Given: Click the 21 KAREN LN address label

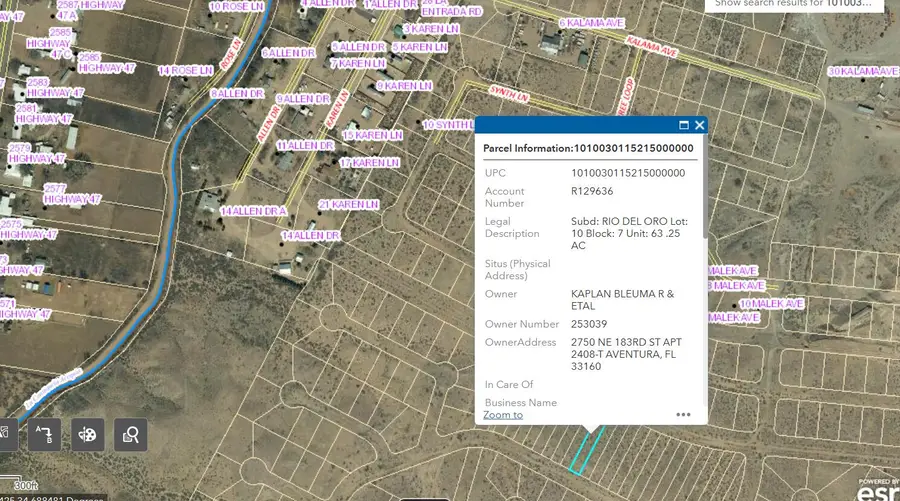Looking at the screenshot, I should pyautogui.click(x=348, y=204).
